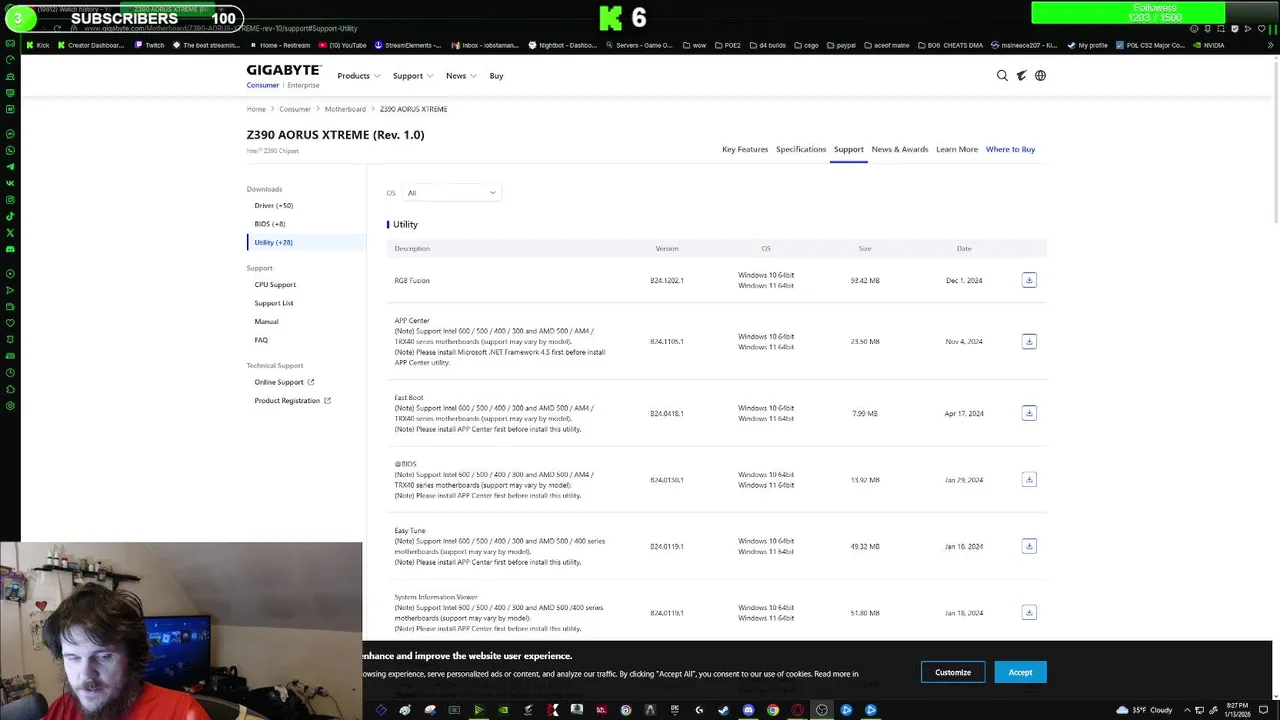The width and height of the screenshot is (1280, 720).
Task: Switch to Enterprise site
Action: coord(303,85)
